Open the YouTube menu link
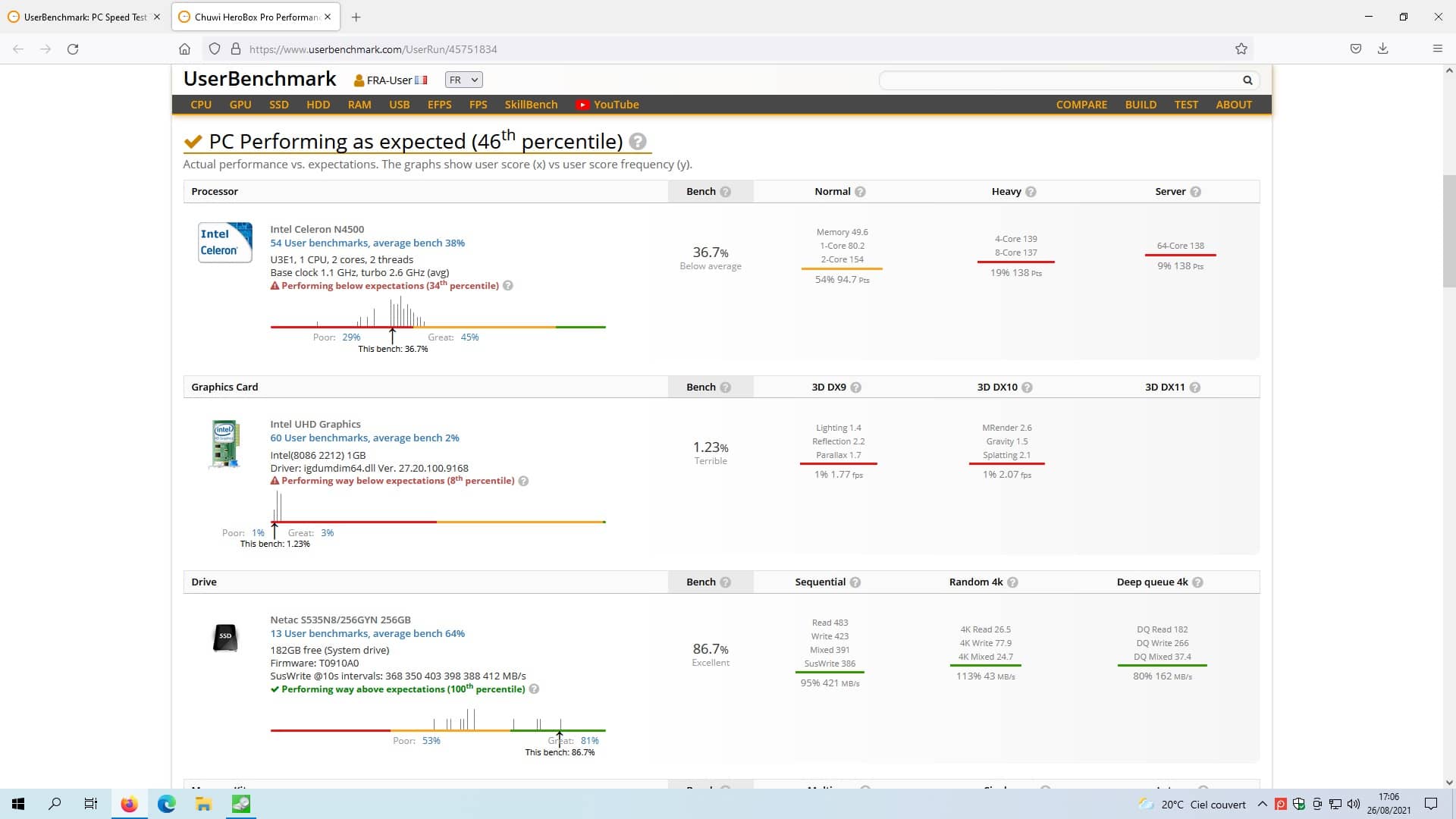 (x=607, y=105)
